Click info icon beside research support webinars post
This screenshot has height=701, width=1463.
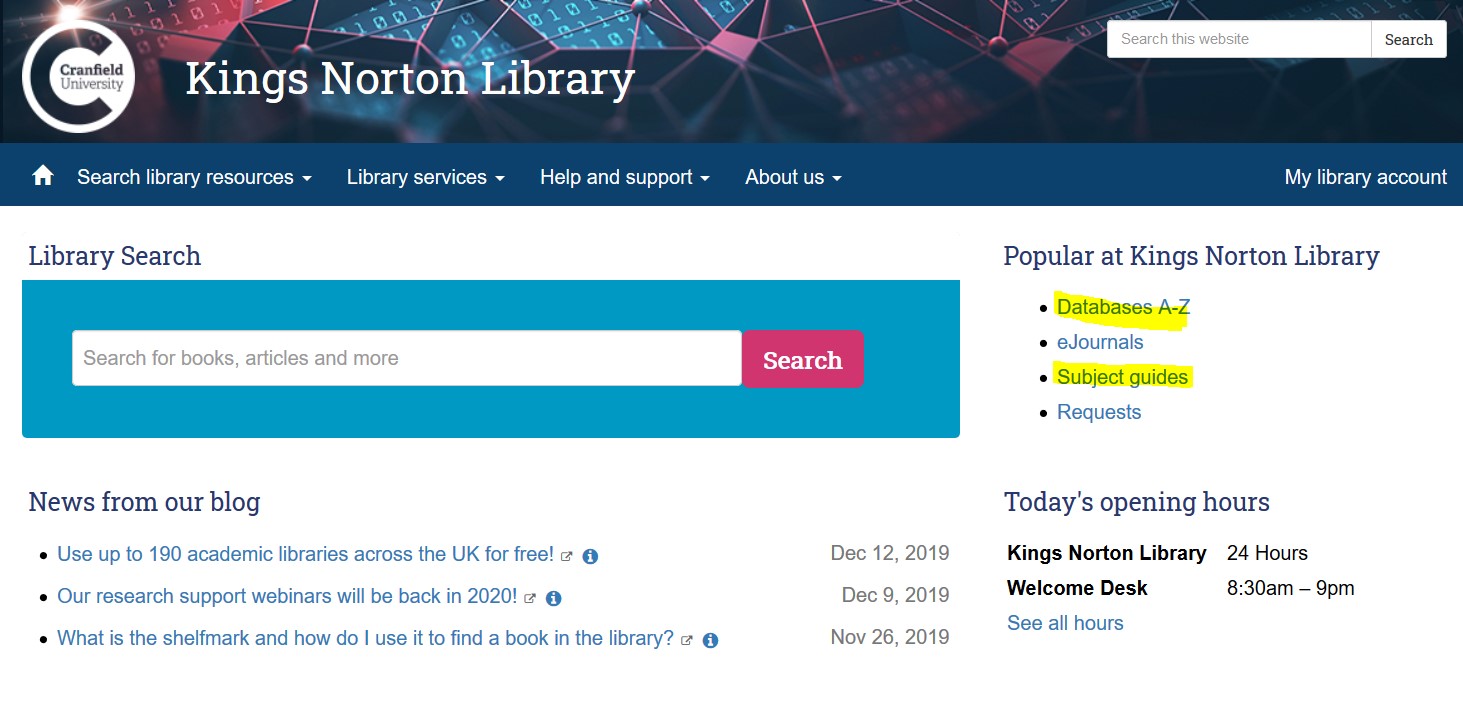(553, 598)
